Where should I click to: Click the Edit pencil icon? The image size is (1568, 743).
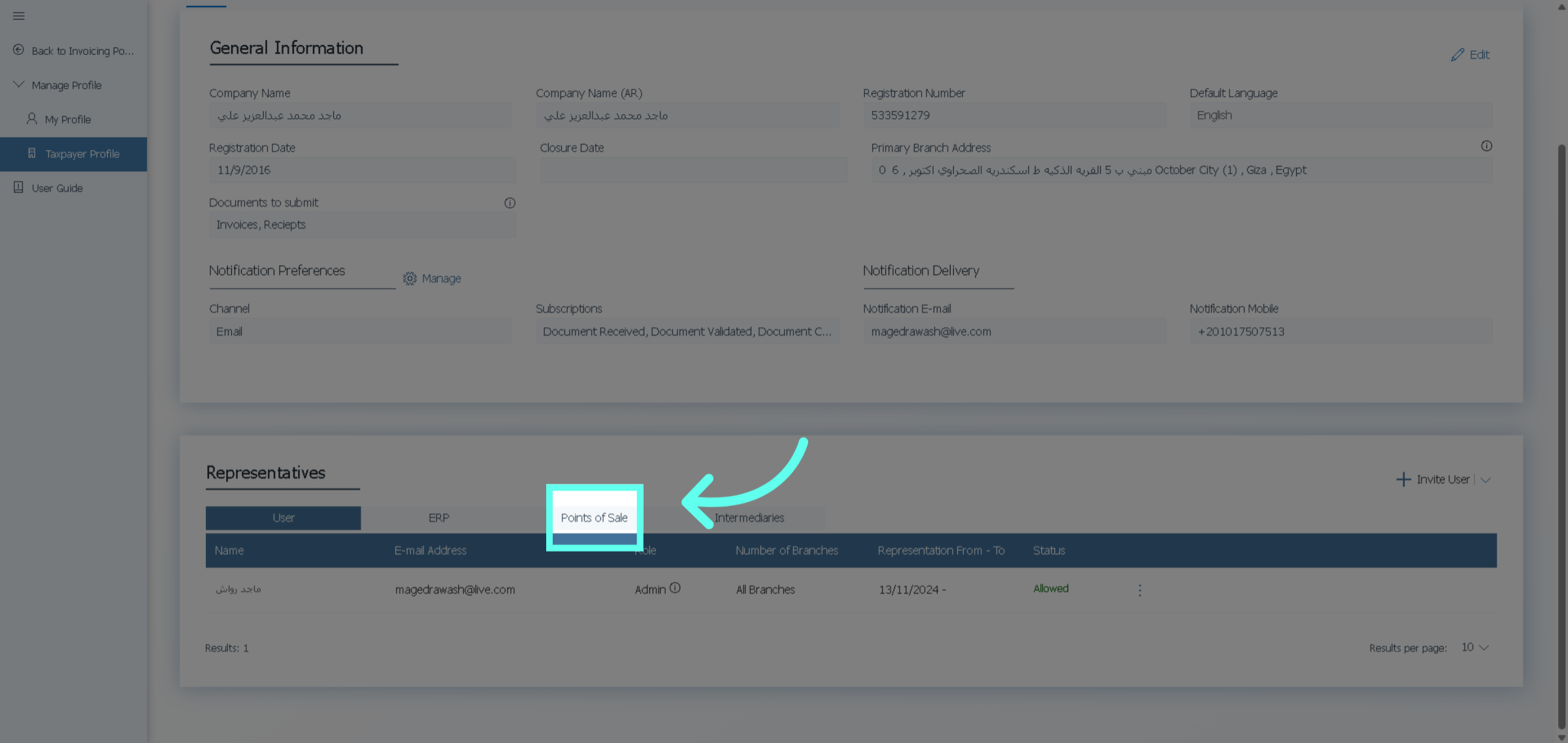pos(1457,55)
